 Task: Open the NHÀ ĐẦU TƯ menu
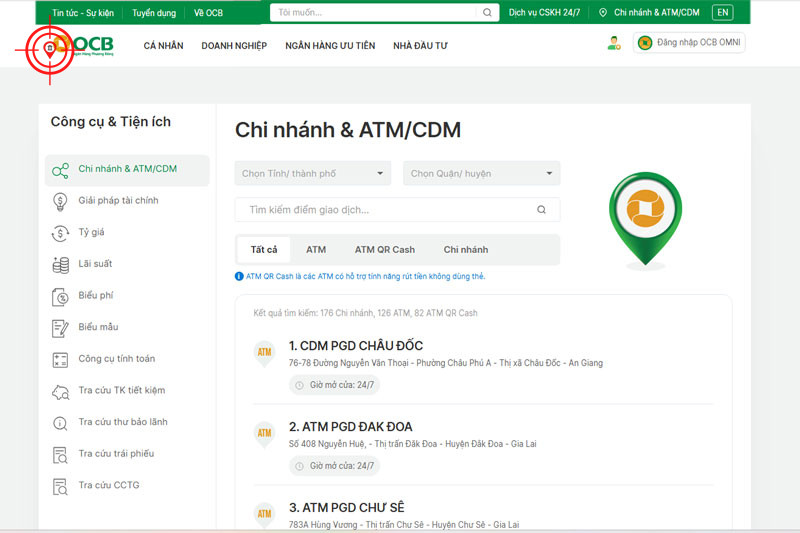420,46
